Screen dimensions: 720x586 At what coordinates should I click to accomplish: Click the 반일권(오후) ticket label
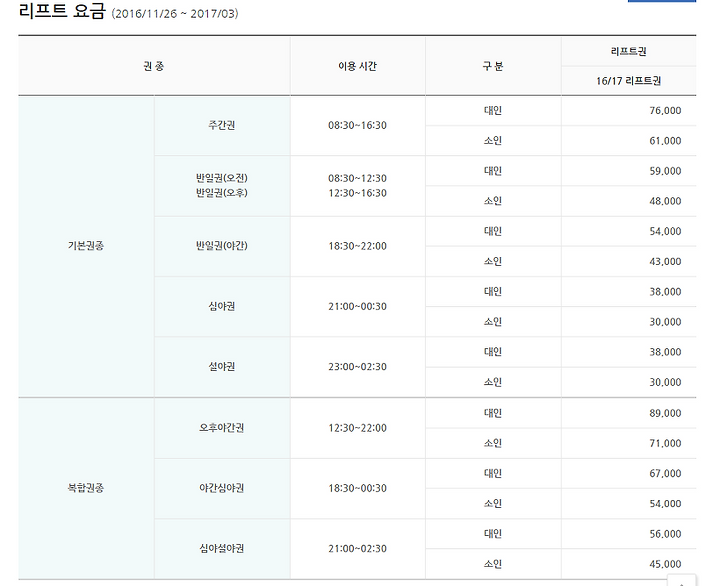click(222, 193)
